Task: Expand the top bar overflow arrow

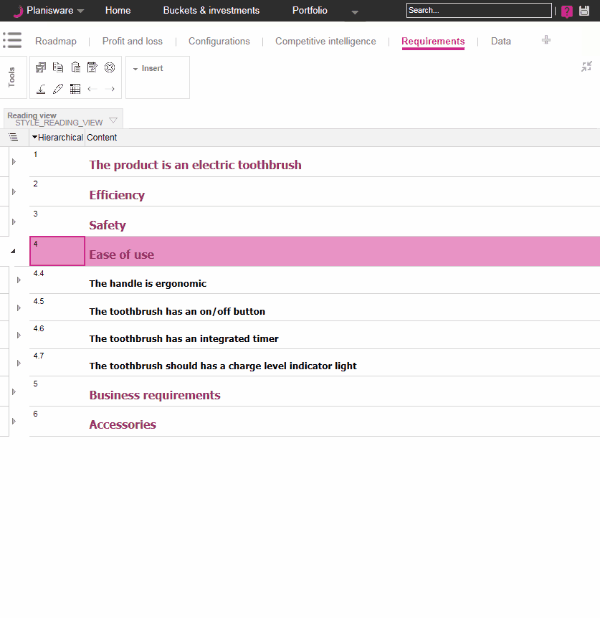Action: (x=355, y=12)
